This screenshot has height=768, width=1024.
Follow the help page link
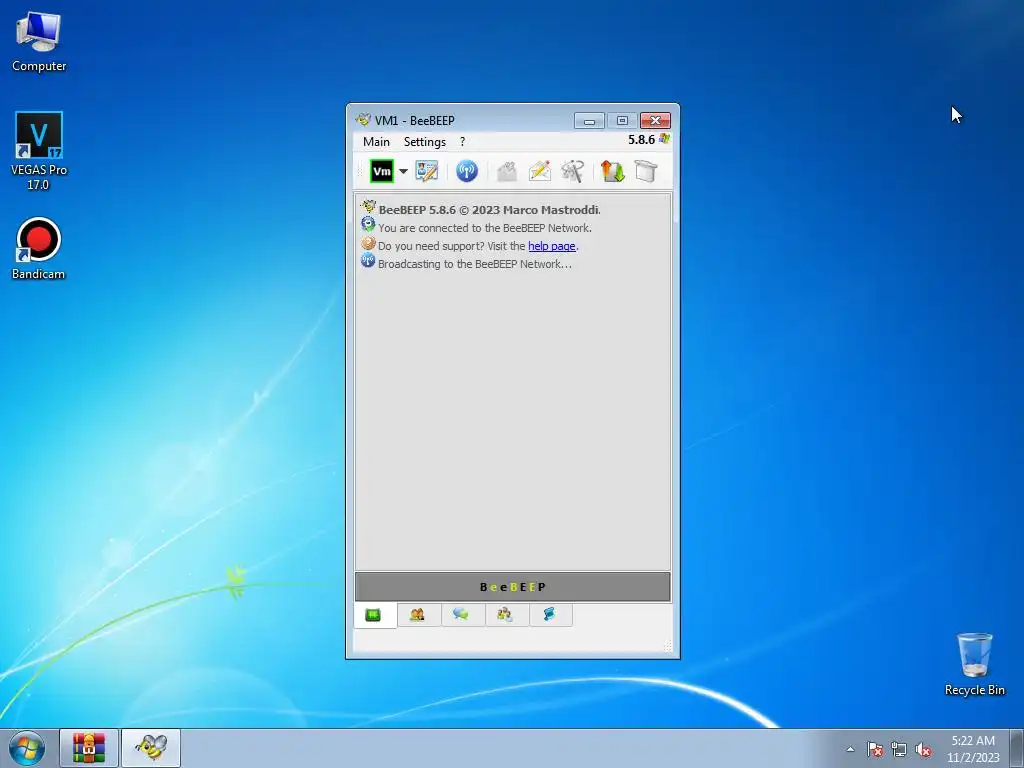pyautogui.click(x=552, y=246)
